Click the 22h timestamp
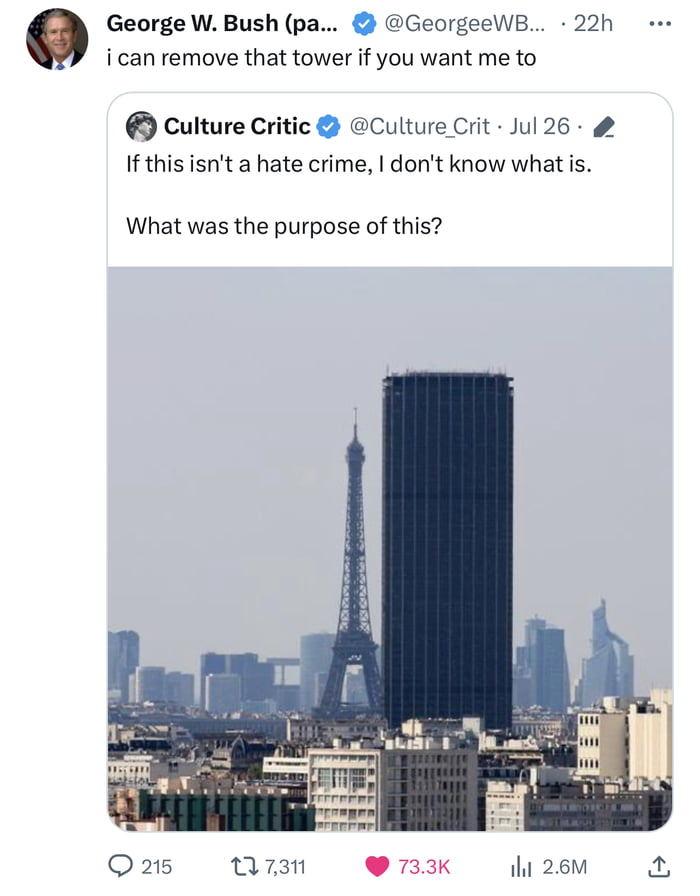 click(593, 23)
